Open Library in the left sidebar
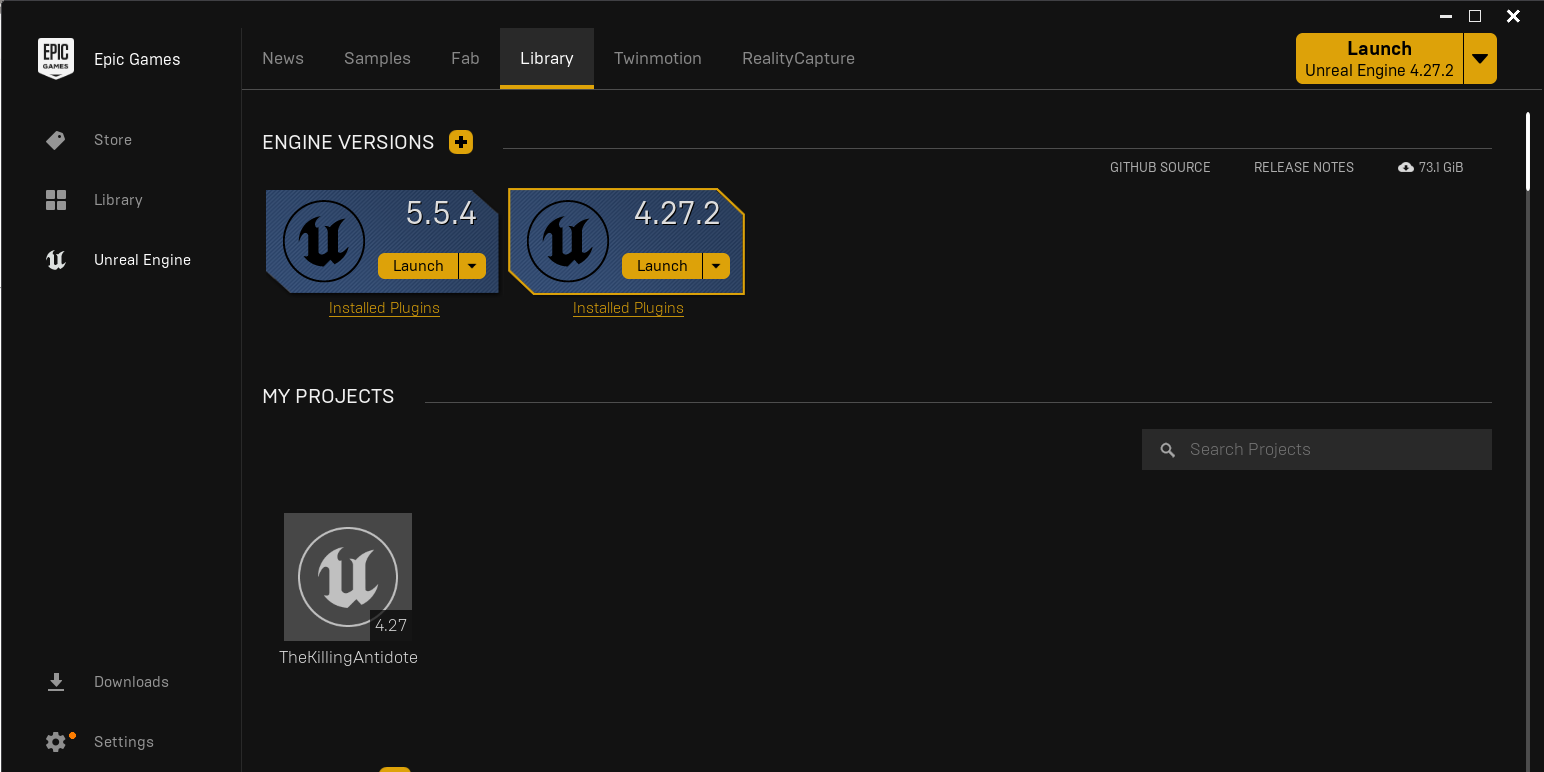This screenshot has width=1544, height=772. (118, 200)
